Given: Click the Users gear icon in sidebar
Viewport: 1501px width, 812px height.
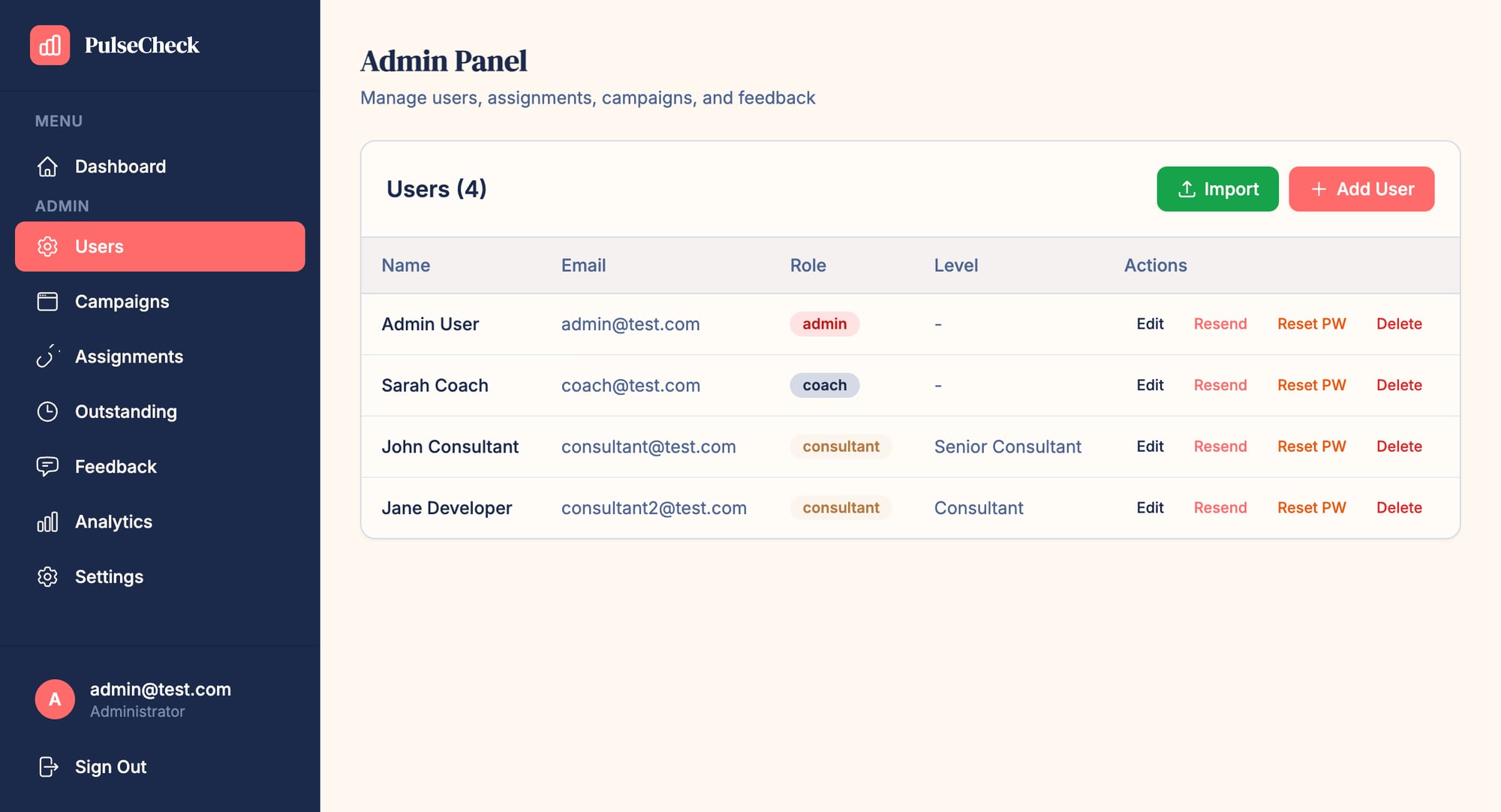Looking at the screenshot, I should pos(47,246).
